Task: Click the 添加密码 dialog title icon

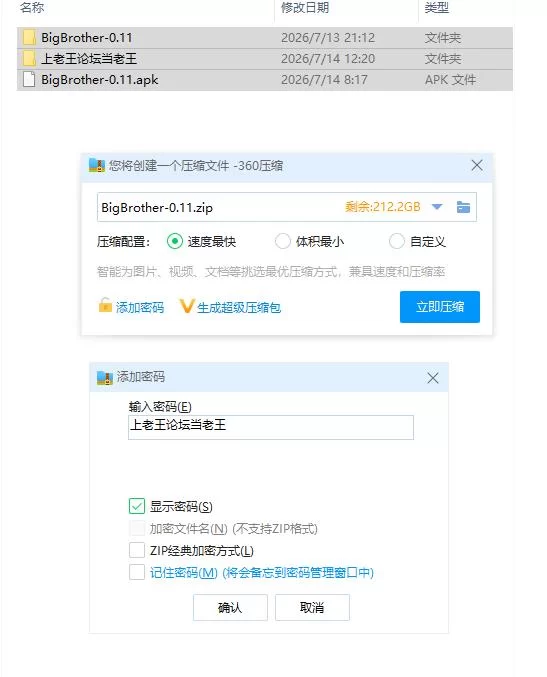Action: pyautogui.click(x=104, y=377)
